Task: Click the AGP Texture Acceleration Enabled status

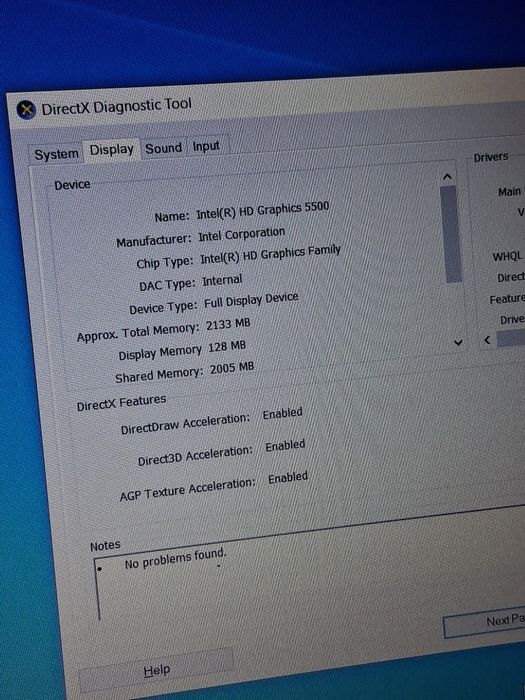Action: (x=288, y=478)
